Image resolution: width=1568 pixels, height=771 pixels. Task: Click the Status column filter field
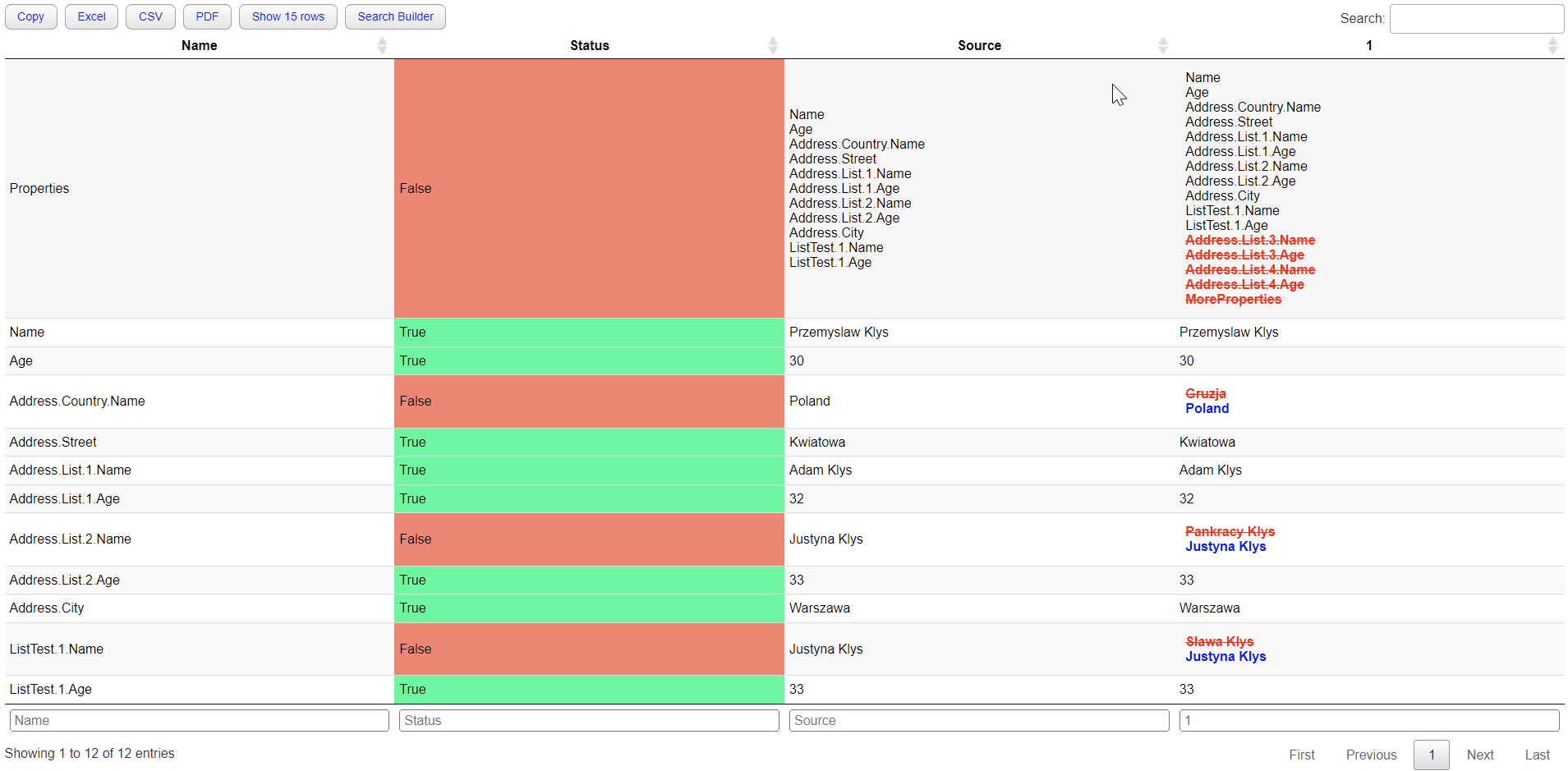point(589,720)
